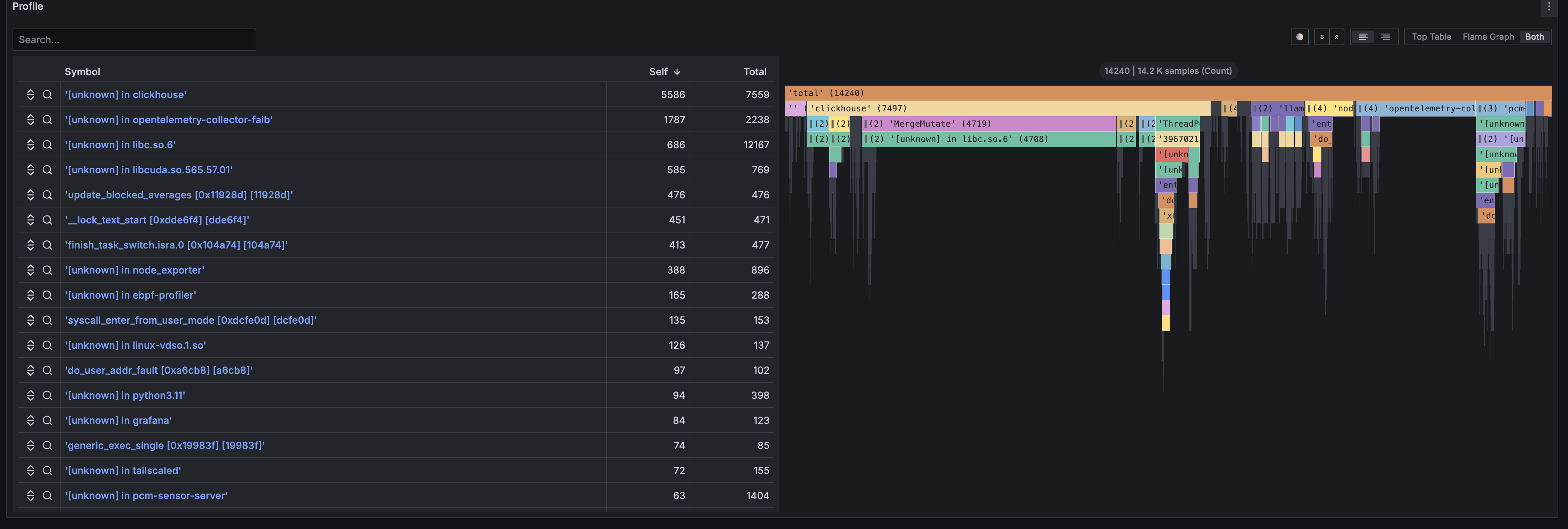
Task: Click the collapse all groups double-chevron-up button
Action: point(1337,37)
